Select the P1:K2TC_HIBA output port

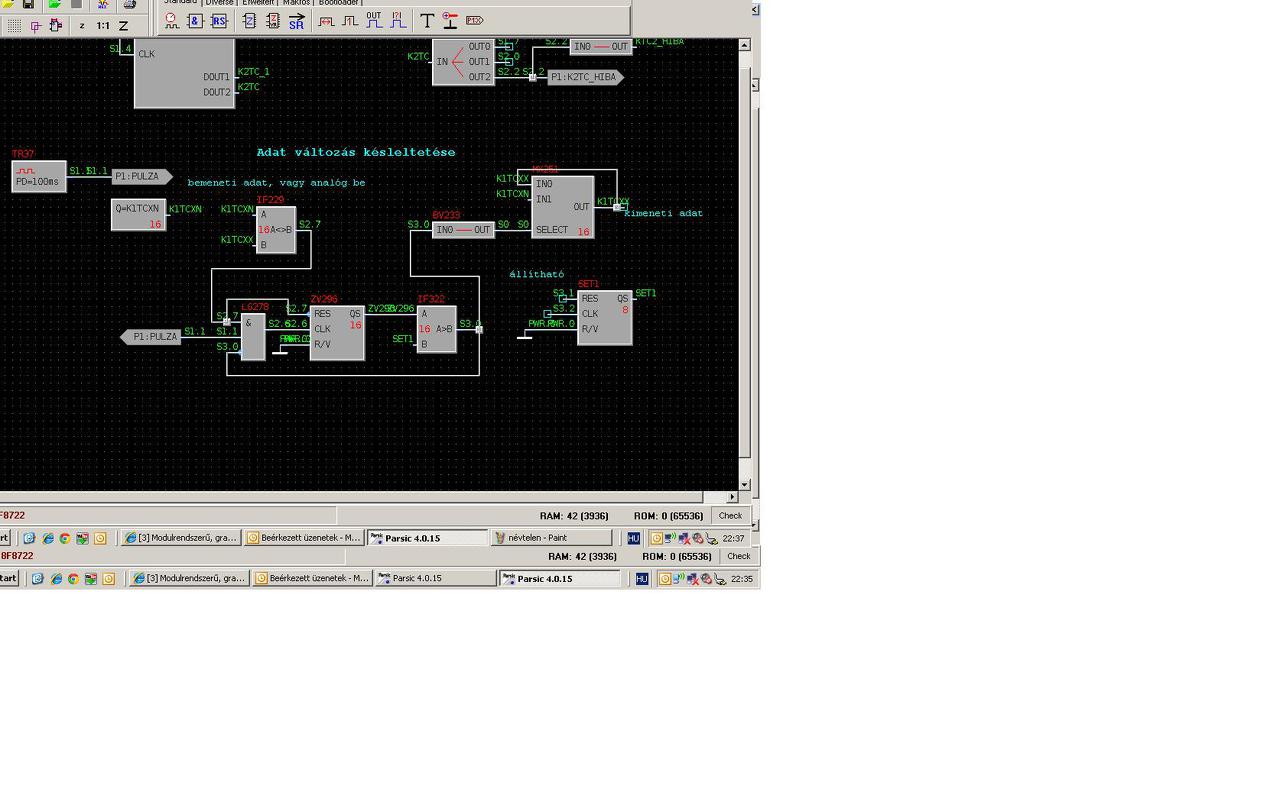(585, 77)
